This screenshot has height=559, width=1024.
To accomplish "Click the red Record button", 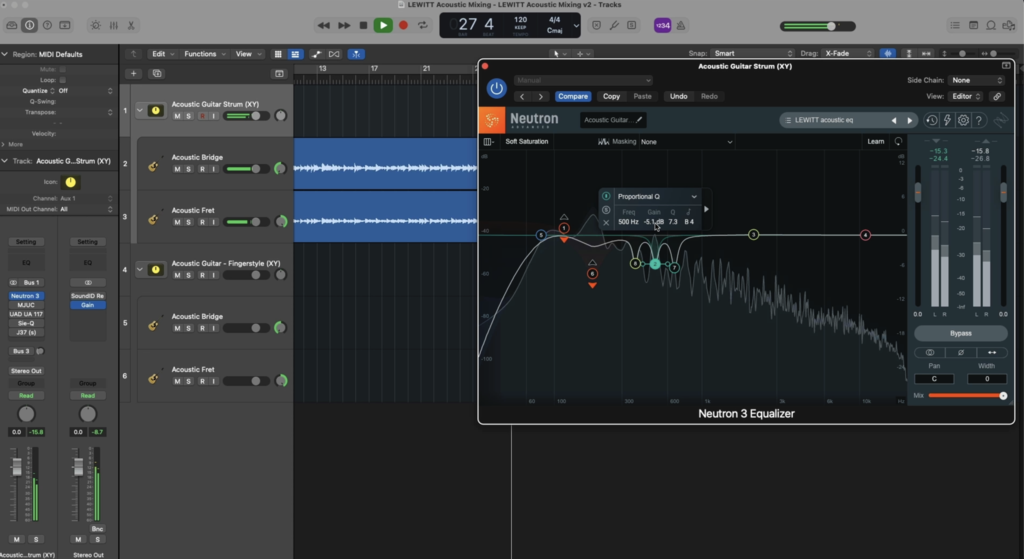I will [403, 25].
